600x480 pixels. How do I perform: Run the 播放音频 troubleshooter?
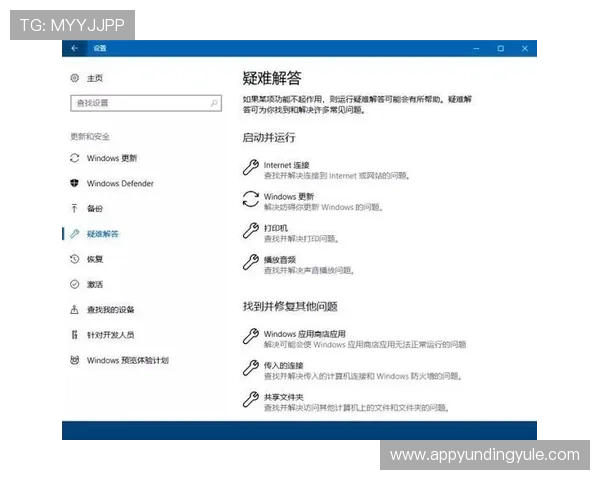pyautogui.click(x=280, y=260)
